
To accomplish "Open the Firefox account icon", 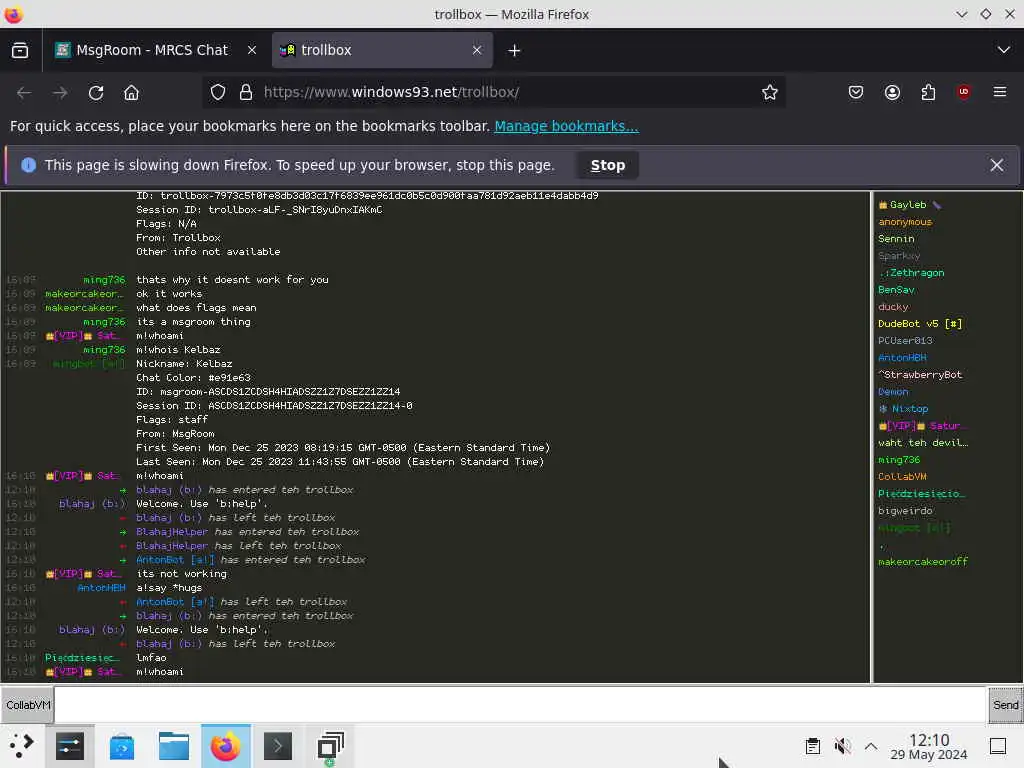I will [x=892, y=93].
